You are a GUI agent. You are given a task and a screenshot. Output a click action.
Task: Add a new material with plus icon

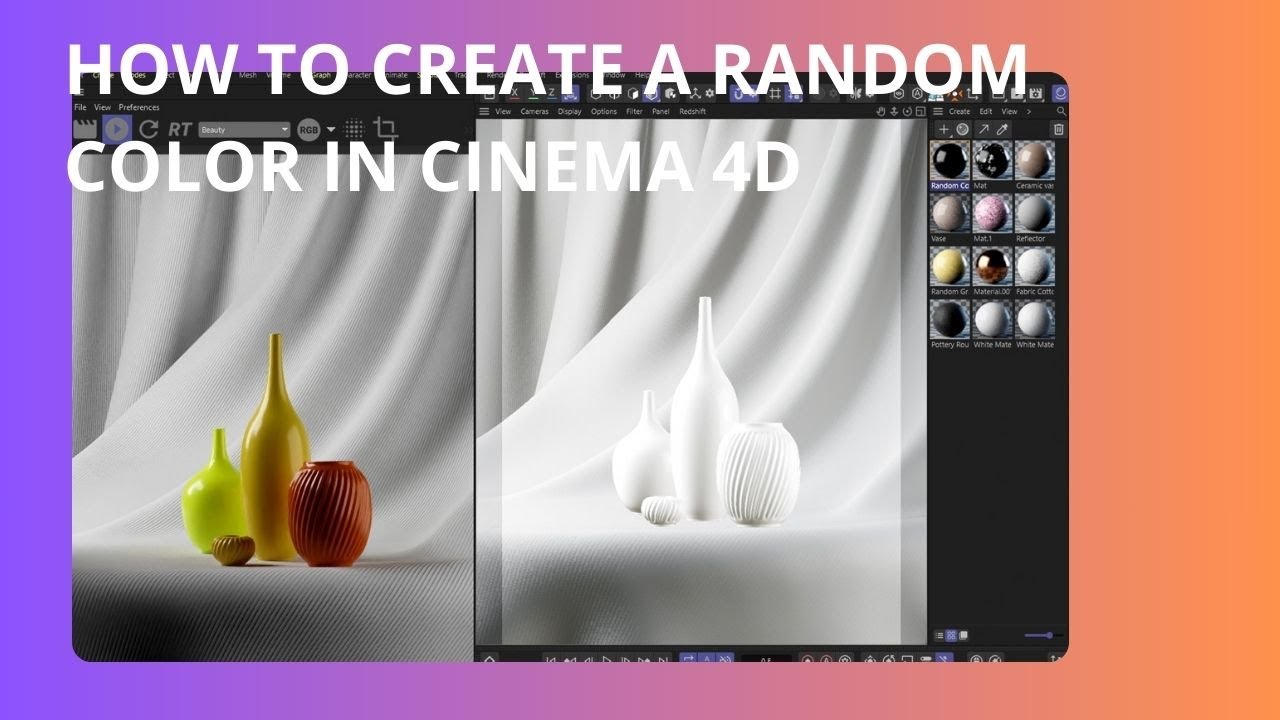[x=944, y=129]
